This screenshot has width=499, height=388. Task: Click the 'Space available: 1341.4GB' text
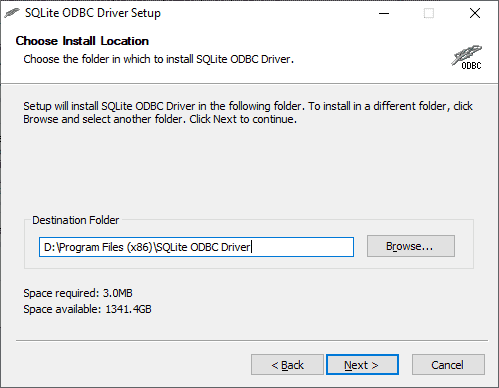point(87,309)
